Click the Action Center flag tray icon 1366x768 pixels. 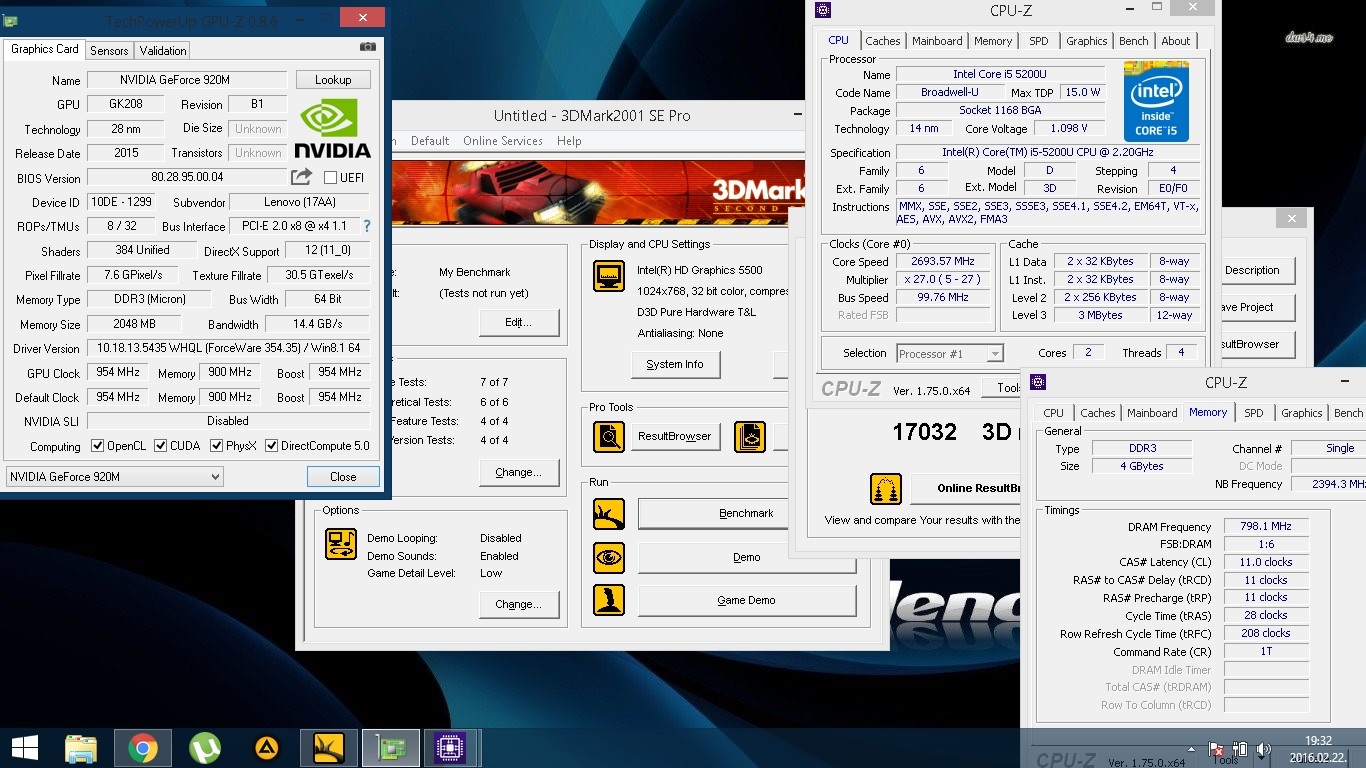click(1217, 749)
